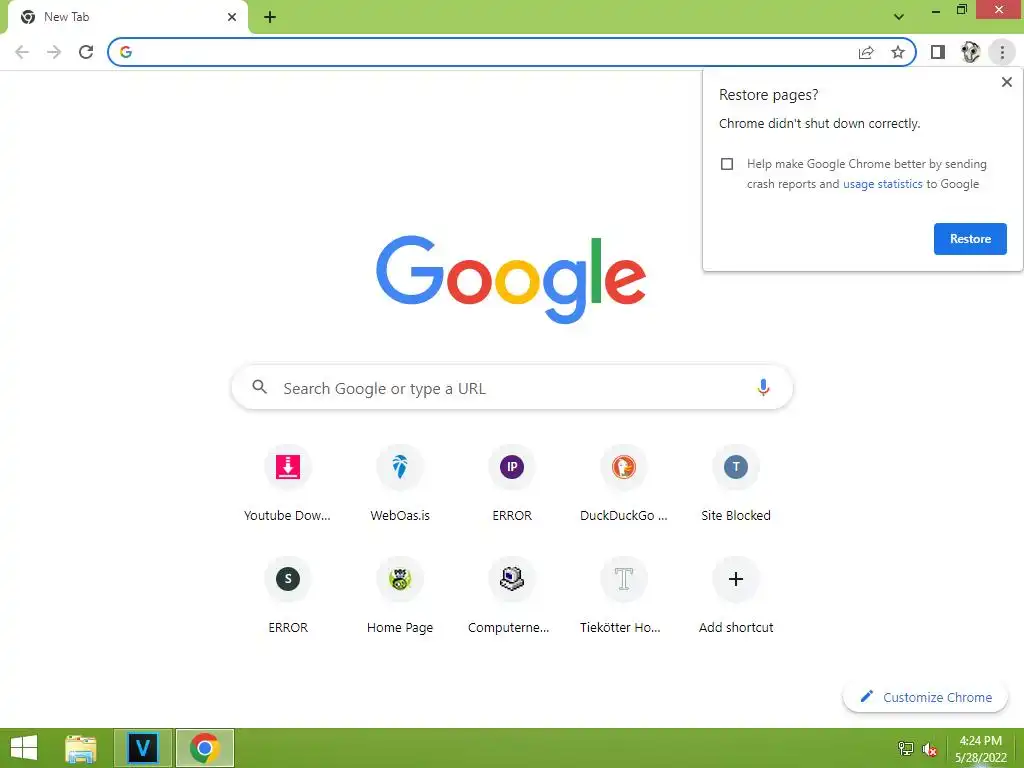Bookmark this tab with the star icon
1024x768 pixels.
(898, 52)
